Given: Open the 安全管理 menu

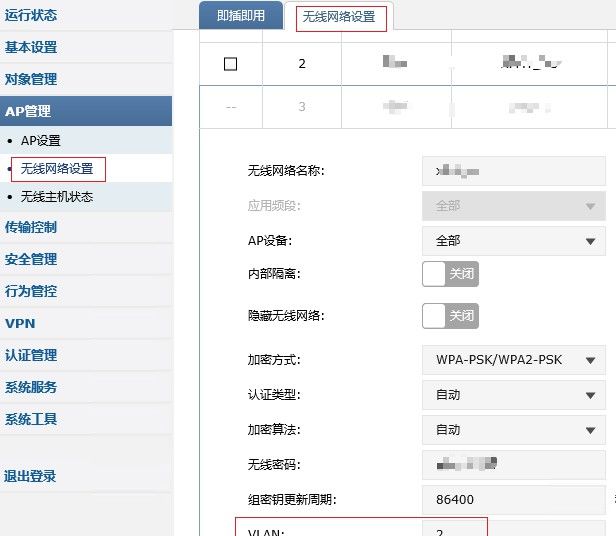Looking at the screenshot, I should tap(86, 259).
